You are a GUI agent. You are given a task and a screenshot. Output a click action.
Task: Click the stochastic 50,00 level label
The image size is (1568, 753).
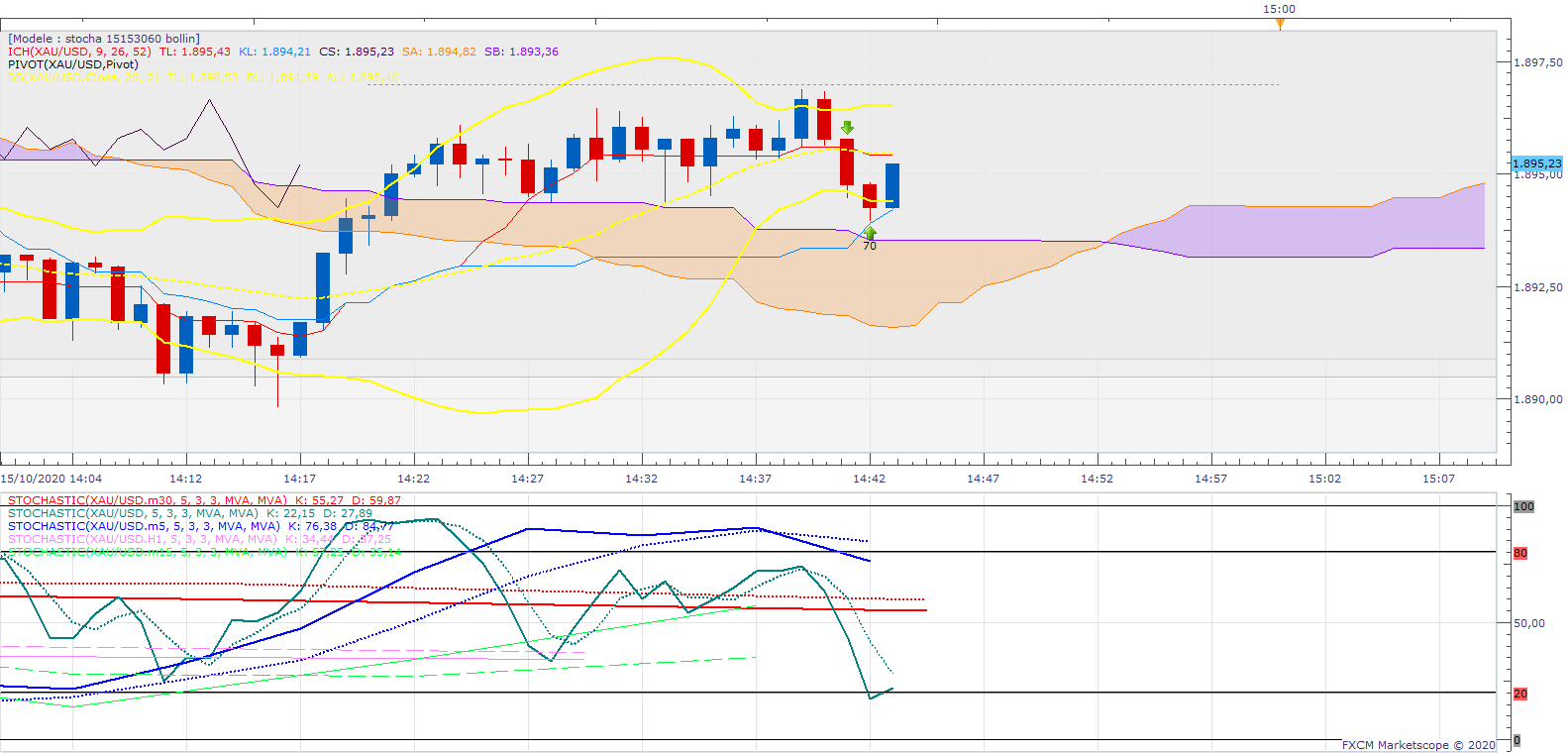pyautogui.click(x=1529, y=623)
